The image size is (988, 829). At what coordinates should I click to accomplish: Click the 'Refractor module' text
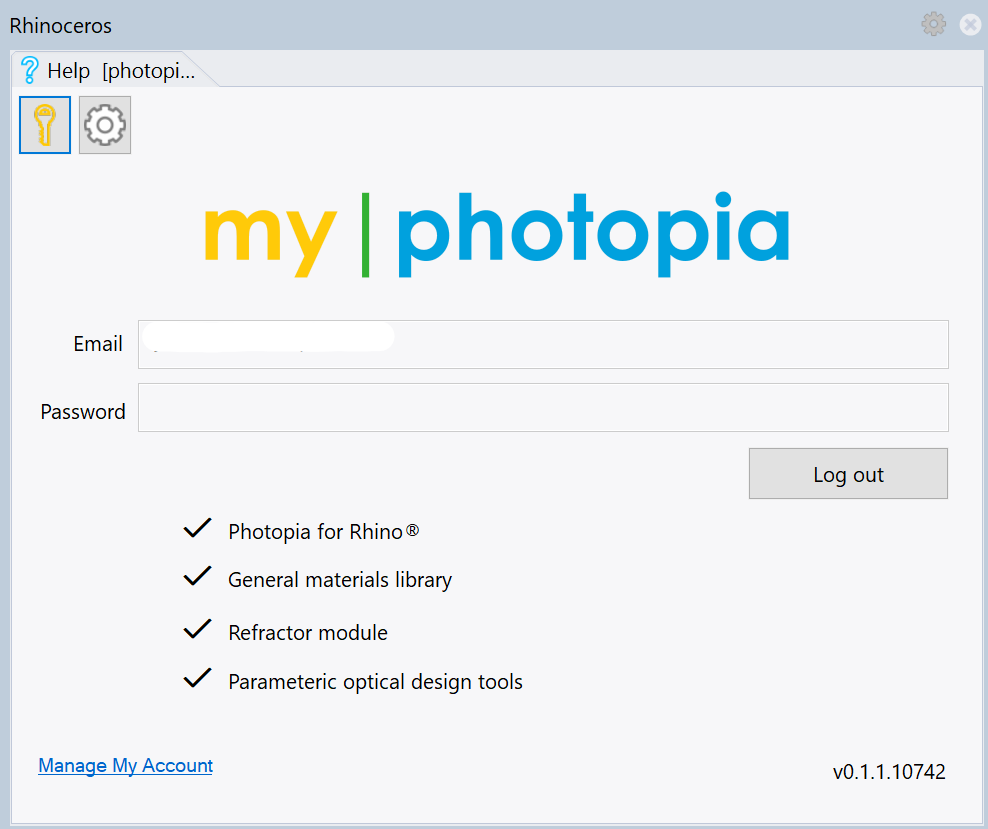click(x=307, y=632)
